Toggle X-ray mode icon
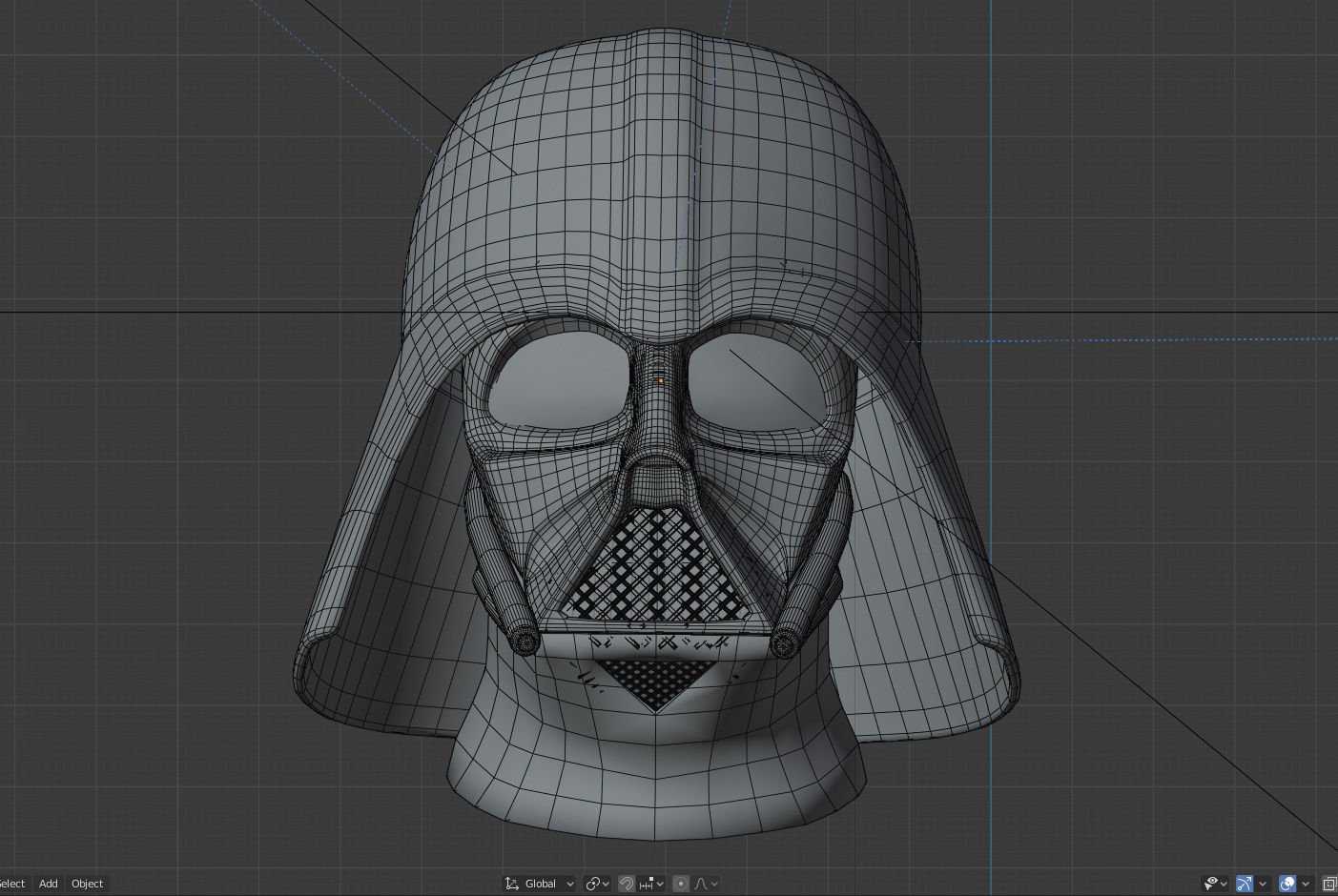Viewport: 1338px width, 896px height. (1329, 884)
